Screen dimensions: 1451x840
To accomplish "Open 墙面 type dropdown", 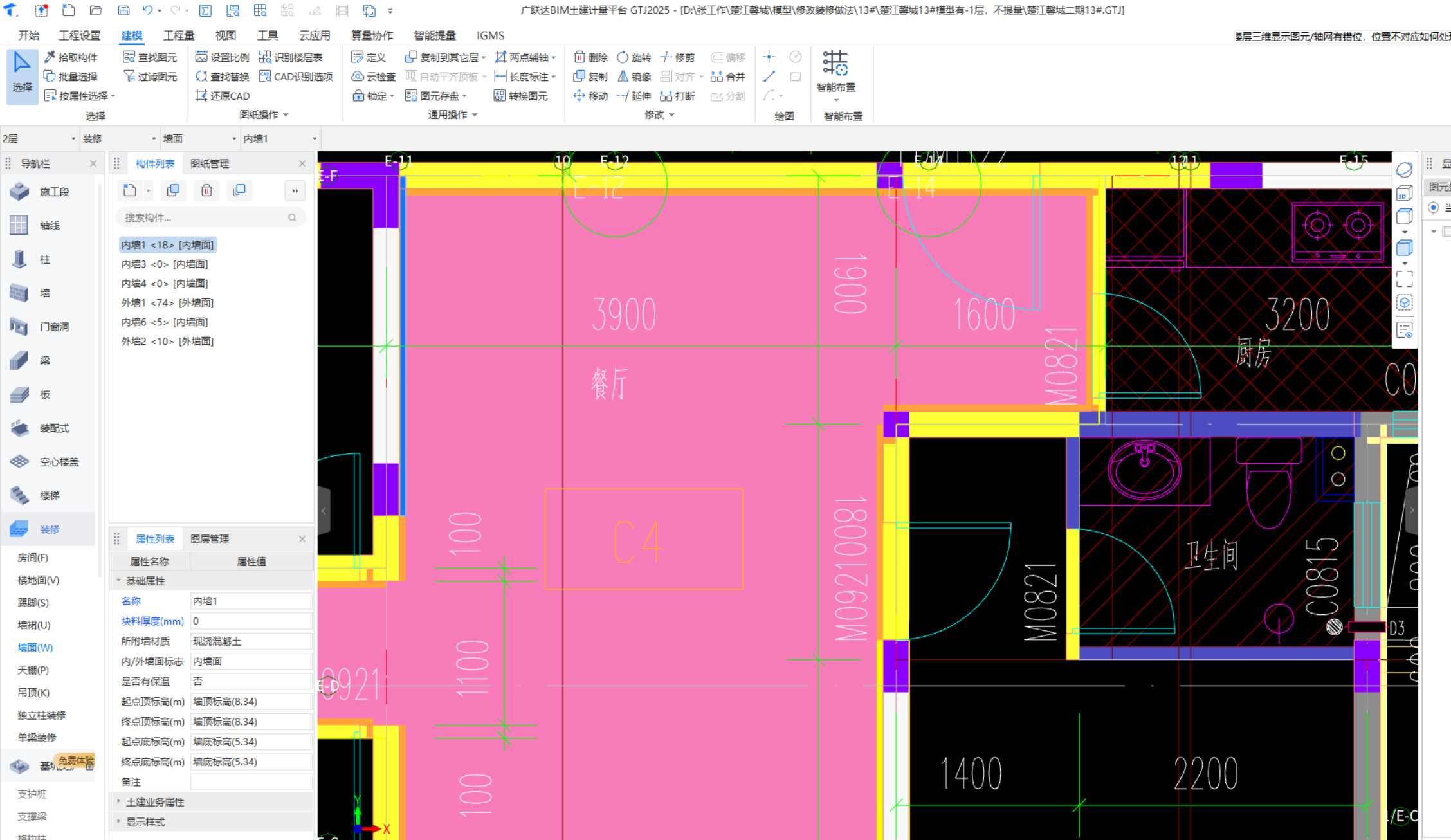I will 199,138.
